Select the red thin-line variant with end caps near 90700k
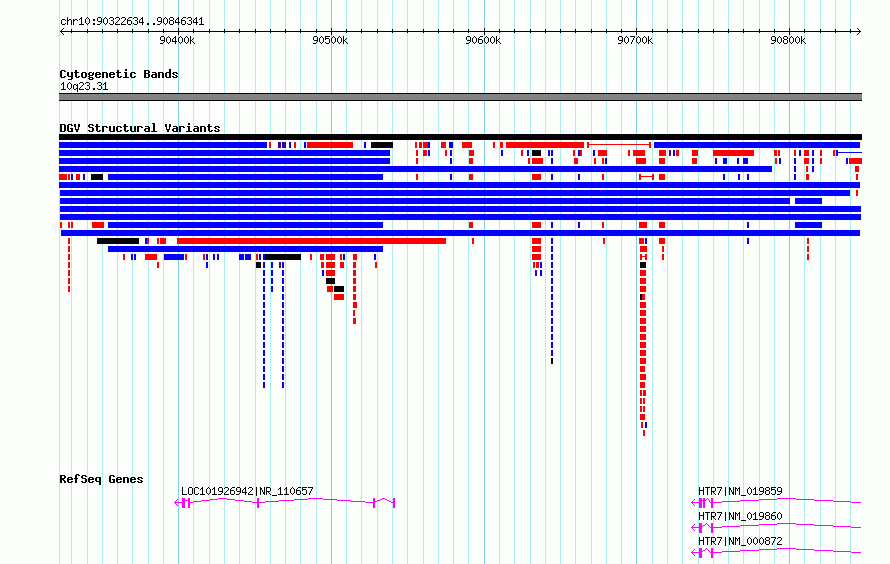Image resolution: width=890 pixels, height=564 pixels. click(x=619, y=145)
